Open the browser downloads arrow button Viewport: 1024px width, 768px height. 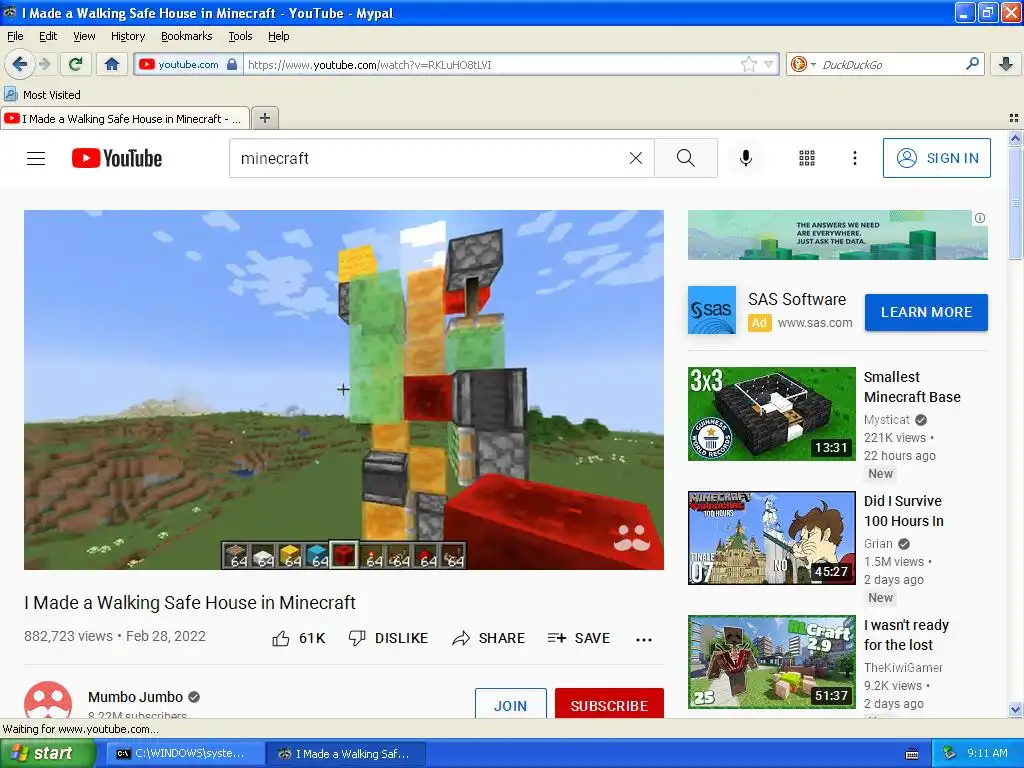[x=1006, y=64]
